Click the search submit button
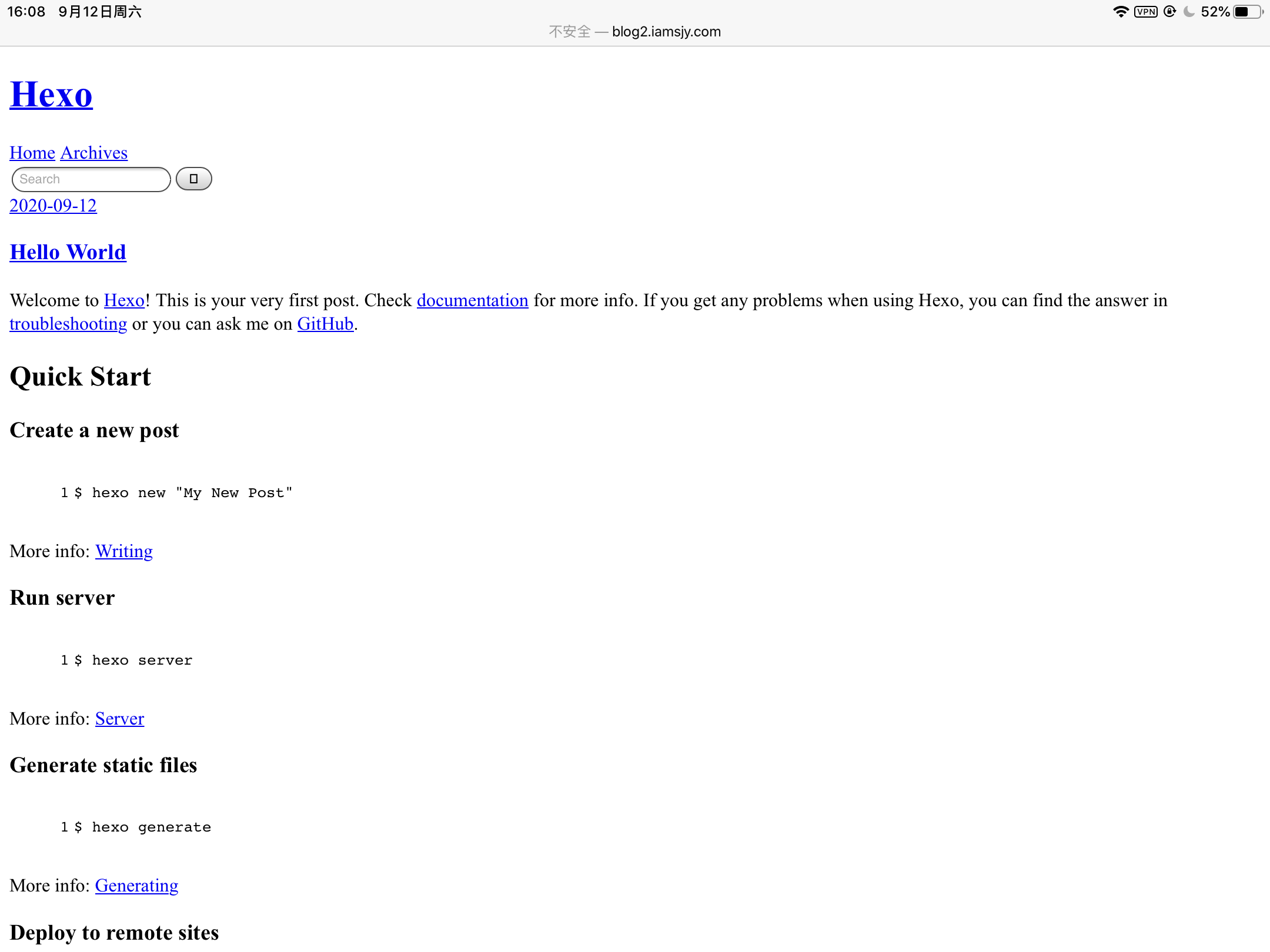 click(194, 179)
